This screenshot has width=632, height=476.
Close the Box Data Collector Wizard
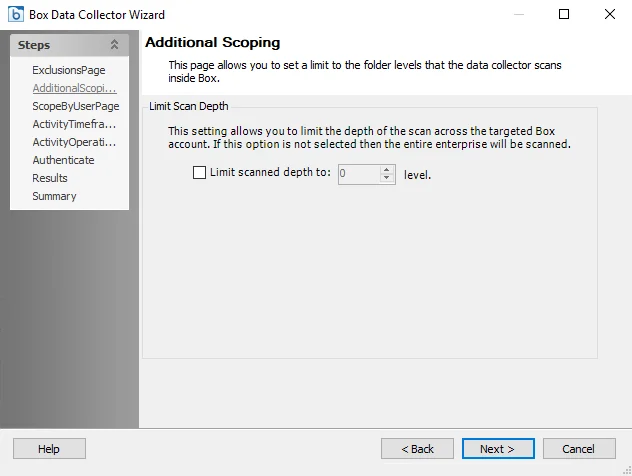(610, 14)
